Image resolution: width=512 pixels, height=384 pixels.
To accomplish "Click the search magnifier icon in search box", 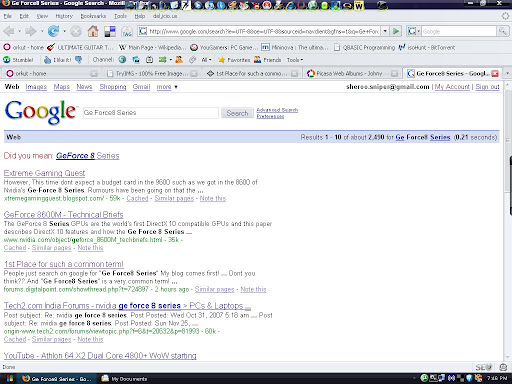I will coord(502,31).
